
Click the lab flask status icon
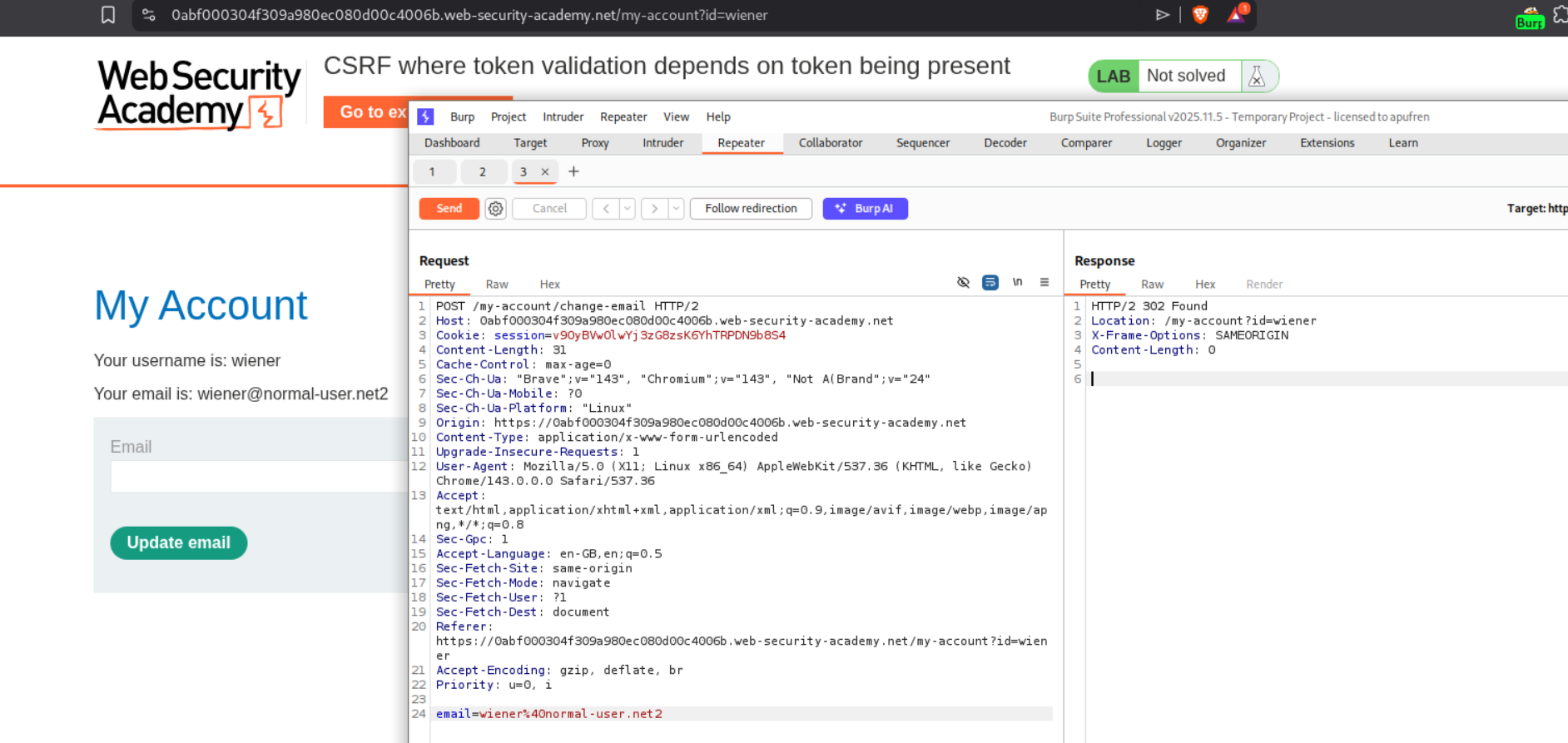[1257, 77]
